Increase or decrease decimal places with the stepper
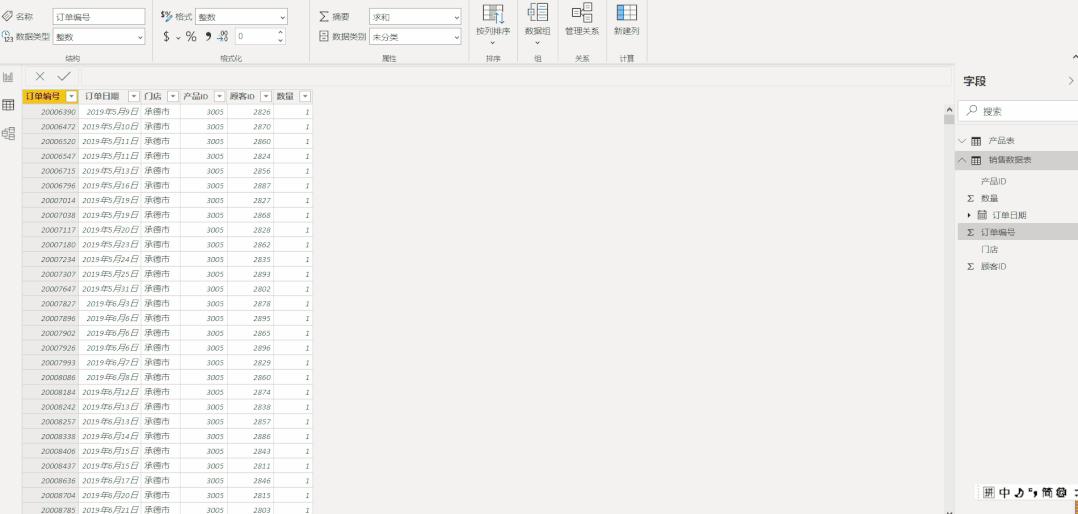 tap(280, 36)
